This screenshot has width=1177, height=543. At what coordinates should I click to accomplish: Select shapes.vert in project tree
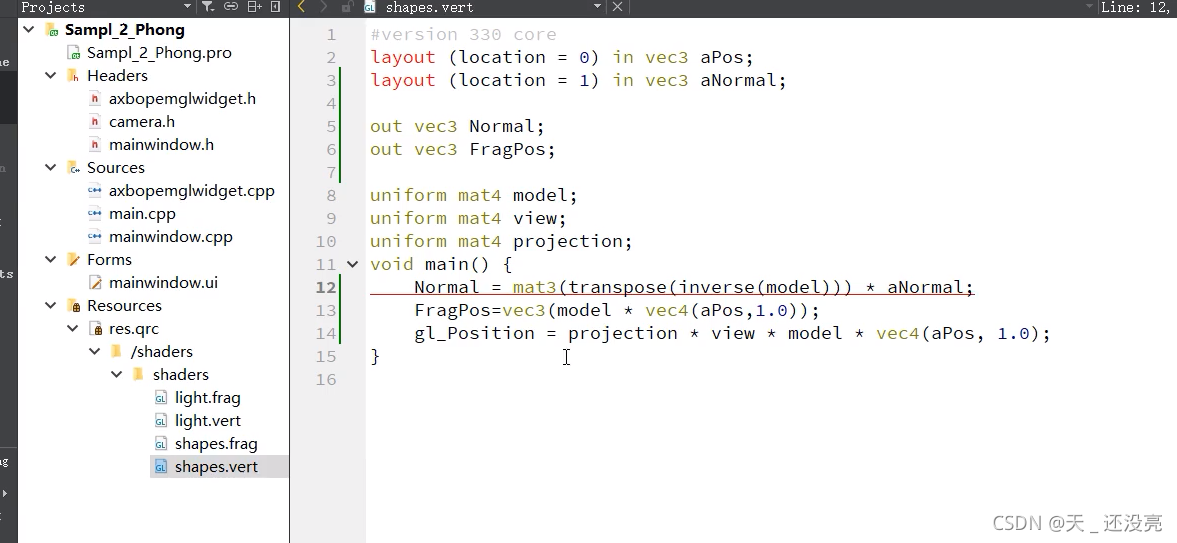tap(216, 466)
